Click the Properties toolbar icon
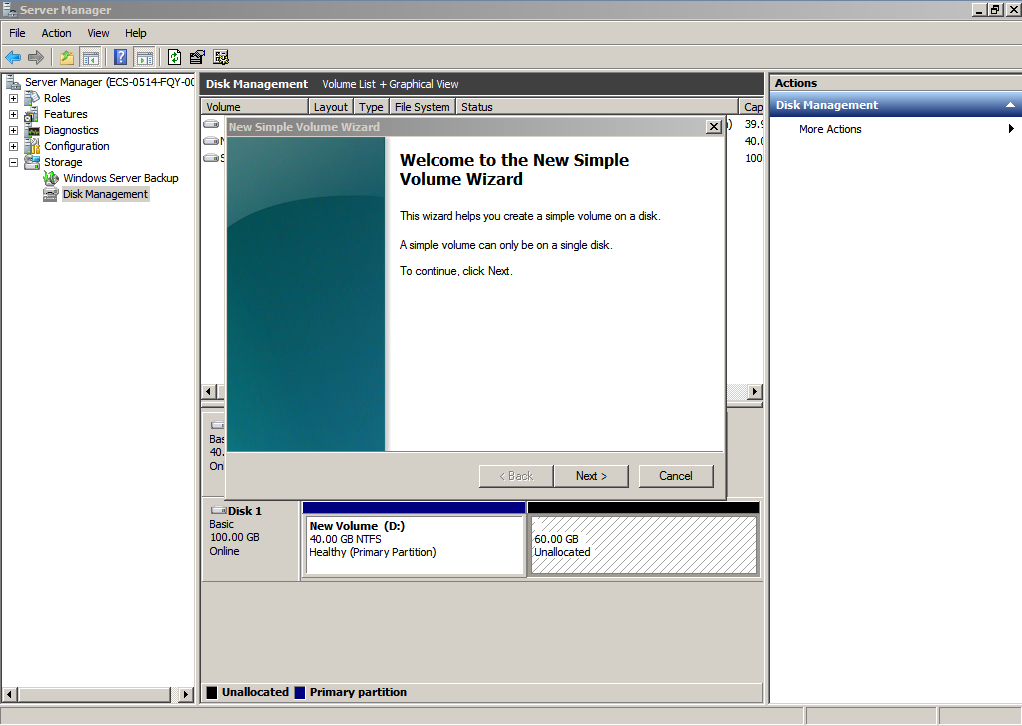1022x726 pixels. pos(197,57)
